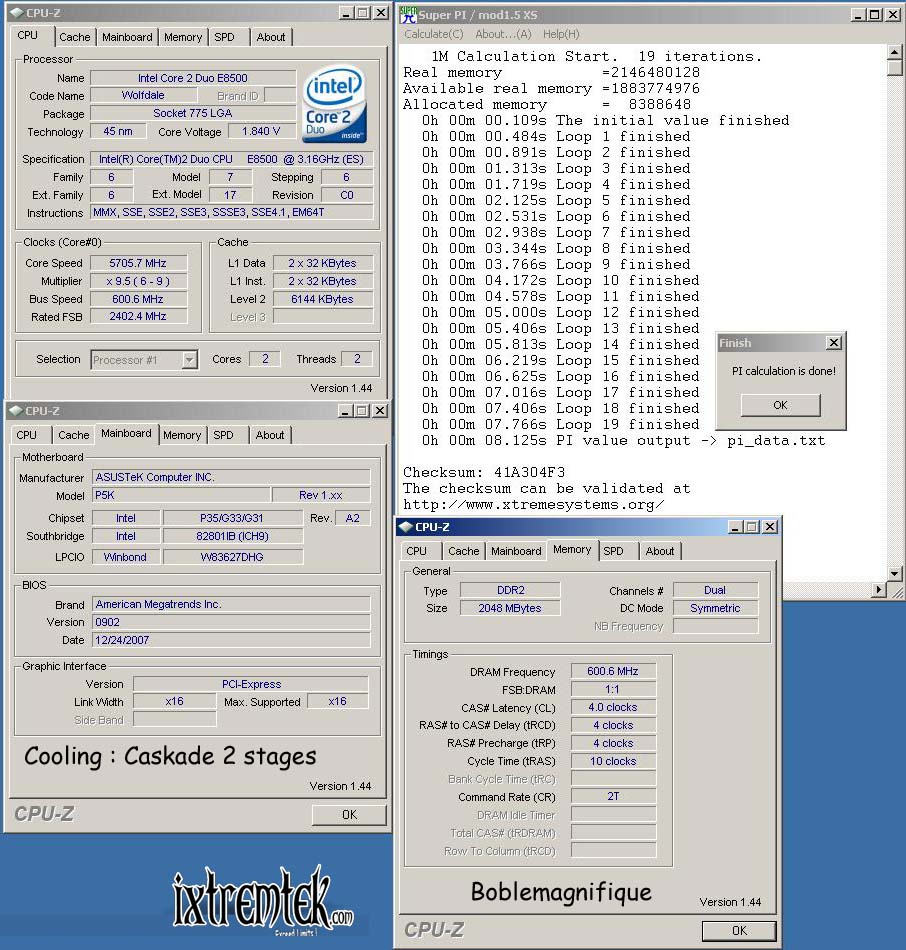The height and width of the screenshot is (950, 906).
Task: Maximize the Super PI window
Action: pos(875,15)
